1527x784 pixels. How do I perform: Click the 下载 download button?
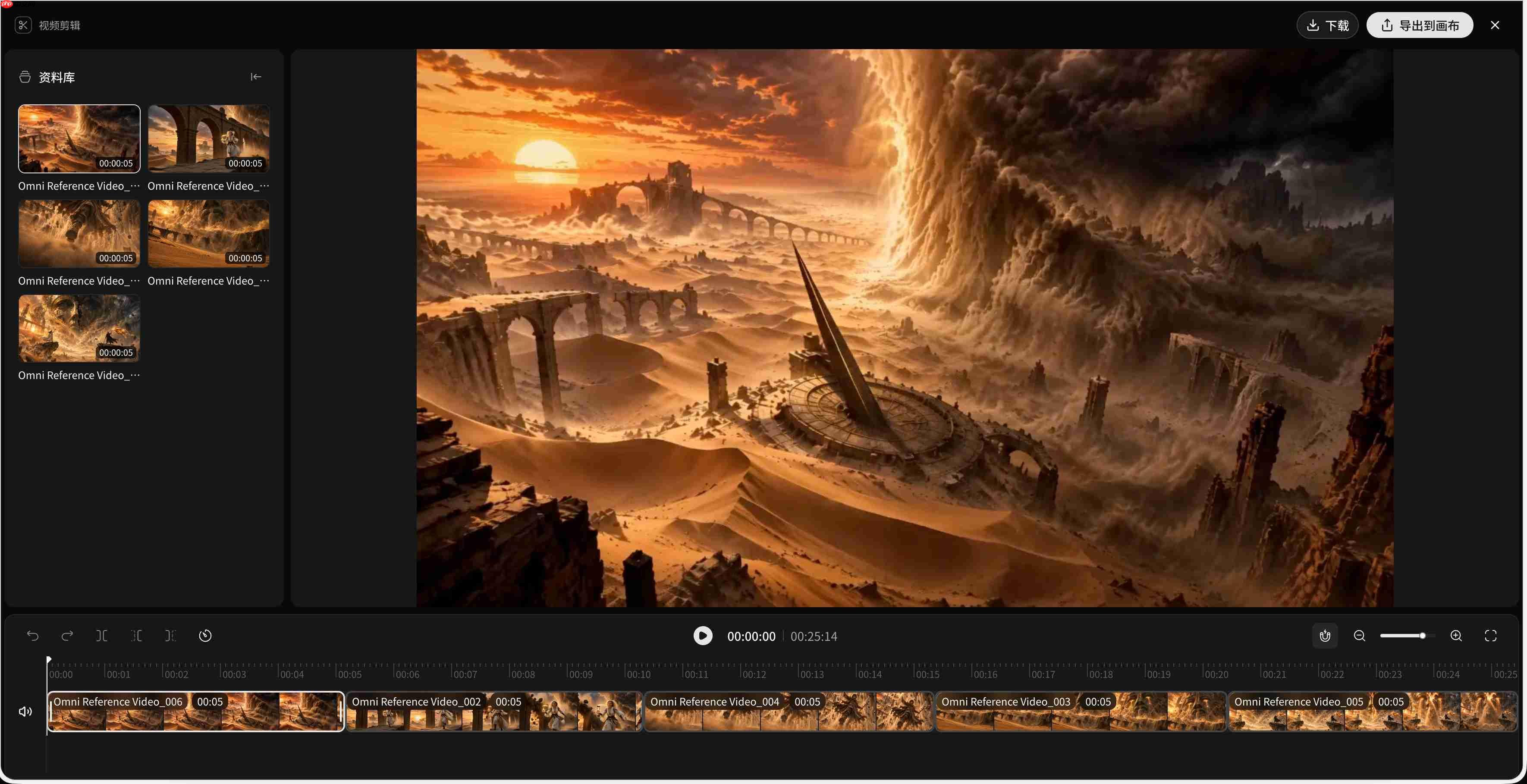pyautogui.click(x=1327, y=25)
